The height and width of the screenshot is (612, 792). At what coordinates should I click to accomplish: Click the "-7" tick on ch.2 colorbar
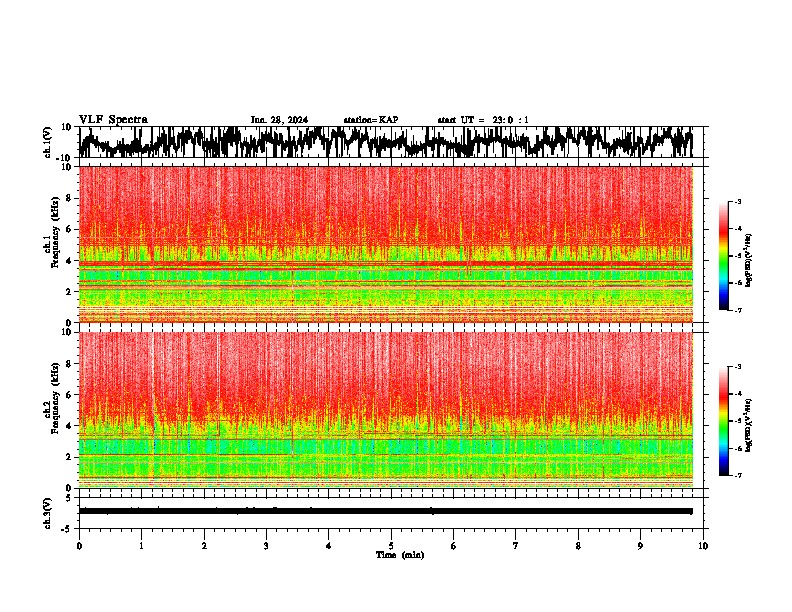(738, 475)
